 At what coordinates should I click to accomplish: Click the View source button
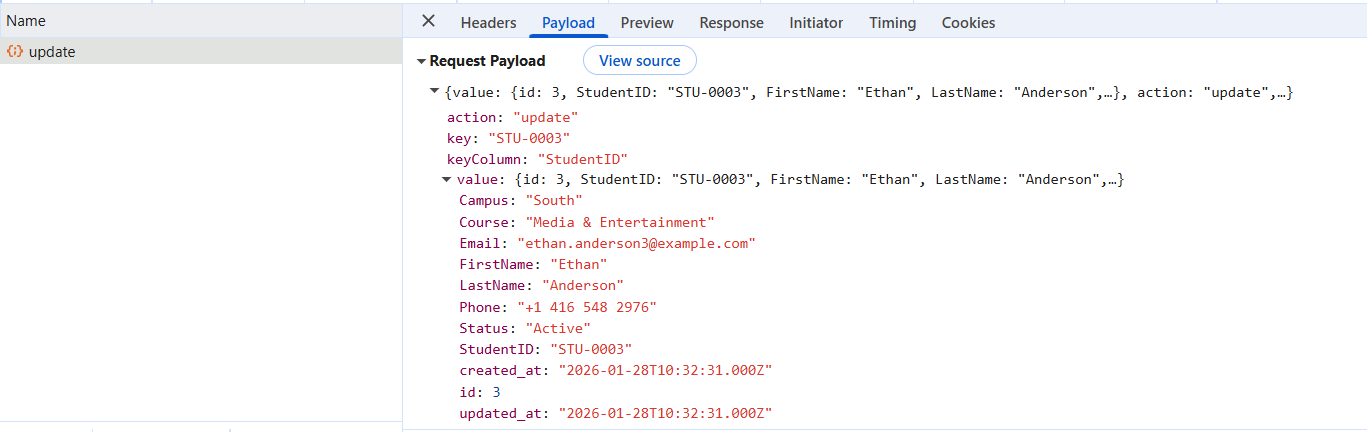[640, 61]
